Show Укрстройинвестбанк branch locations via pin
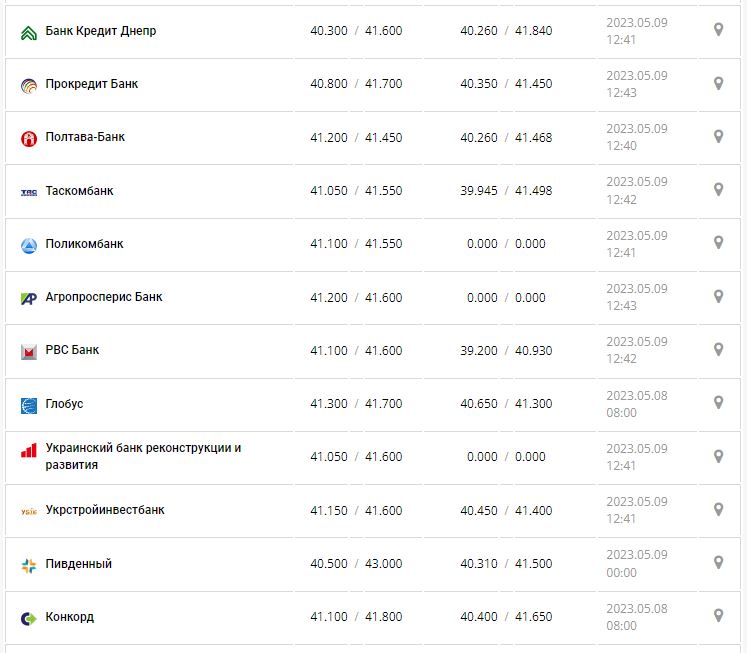 click(718, 509)
